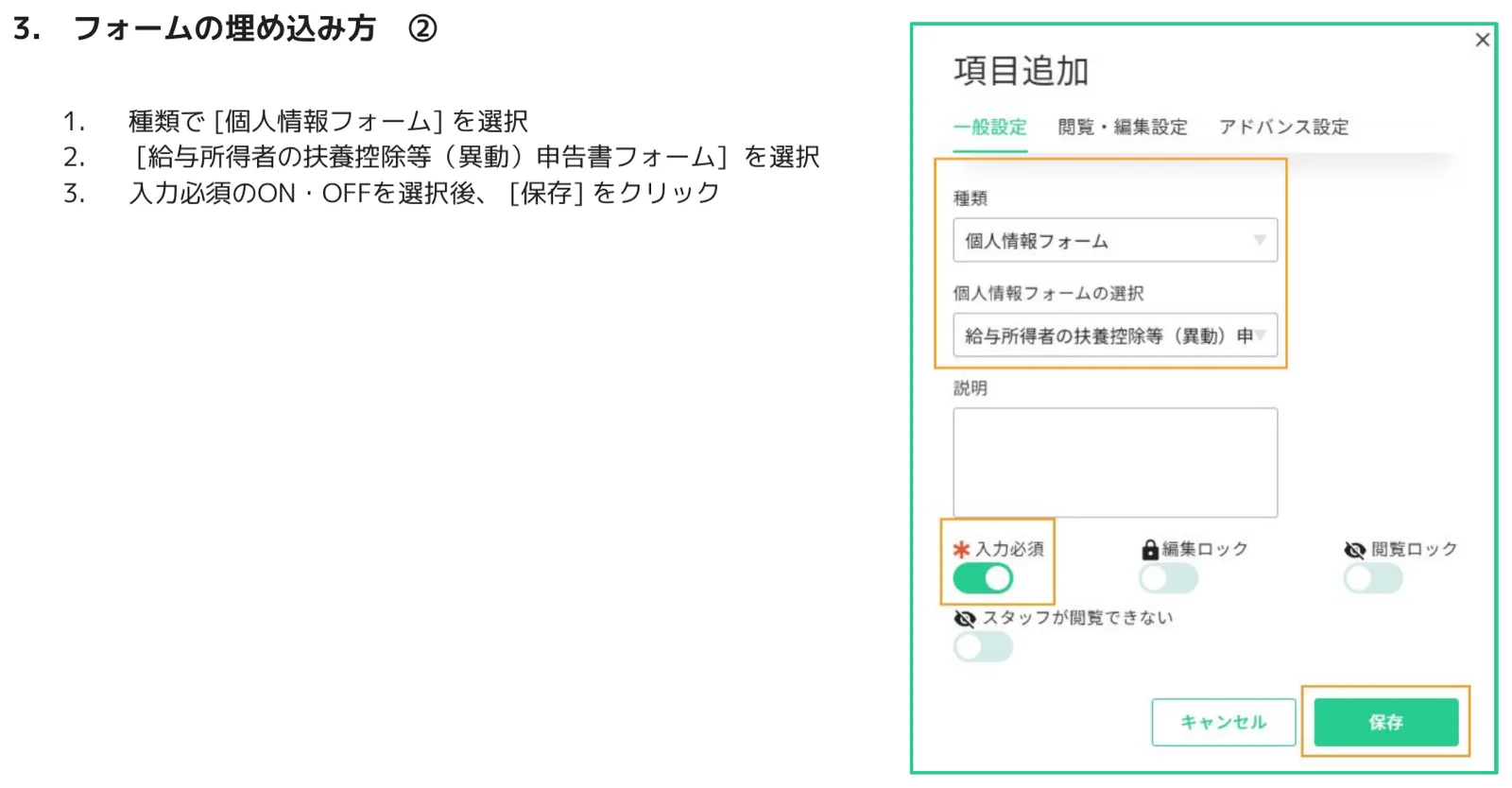Click the 項目追加 dialog title
Viewport: 1512px width, 788px height.
(x=1022, y=71)
